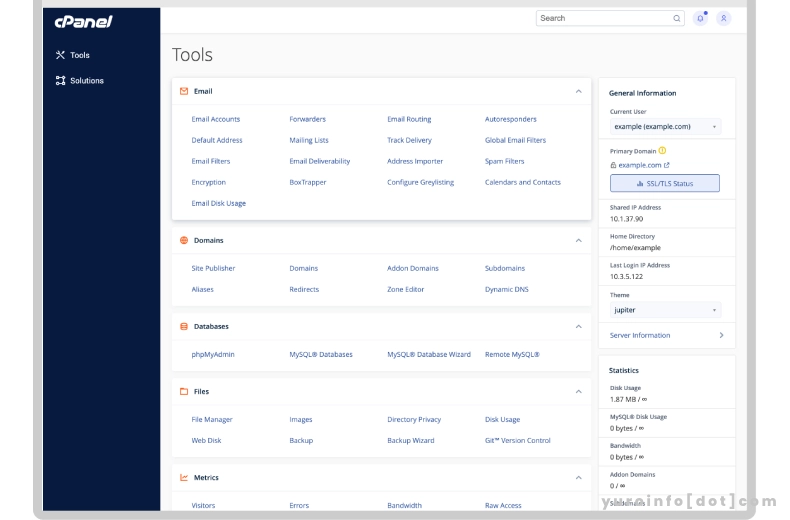
Task: Click the Domains section globe icon
Action: pyautogui.click(x=184, y=240)
